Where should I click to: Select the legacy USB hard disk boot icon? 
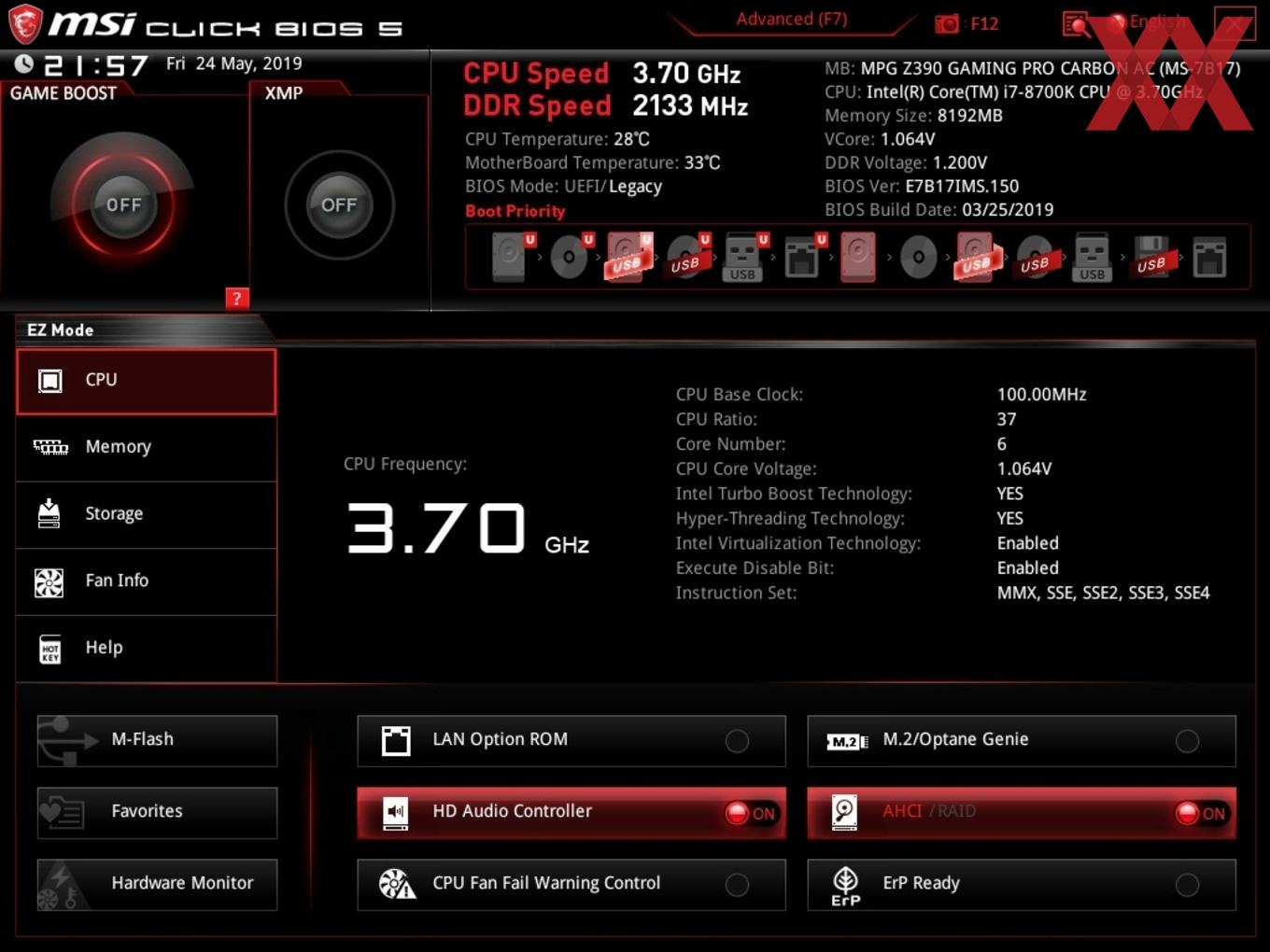[x=976, y=257]
